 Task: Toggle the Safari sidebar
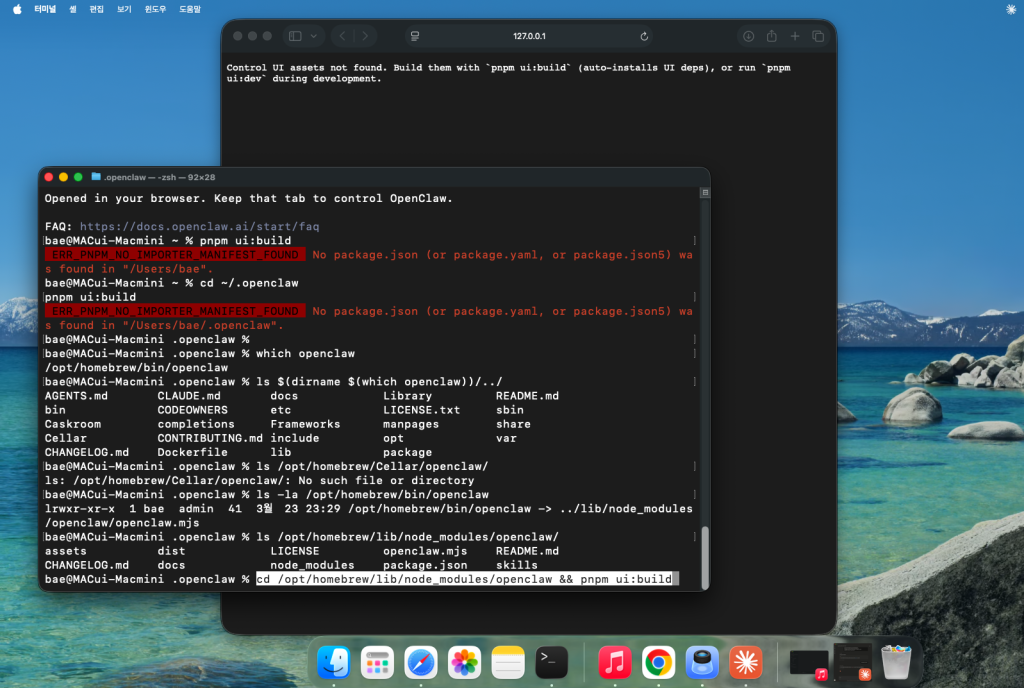(x=295, y=36)
